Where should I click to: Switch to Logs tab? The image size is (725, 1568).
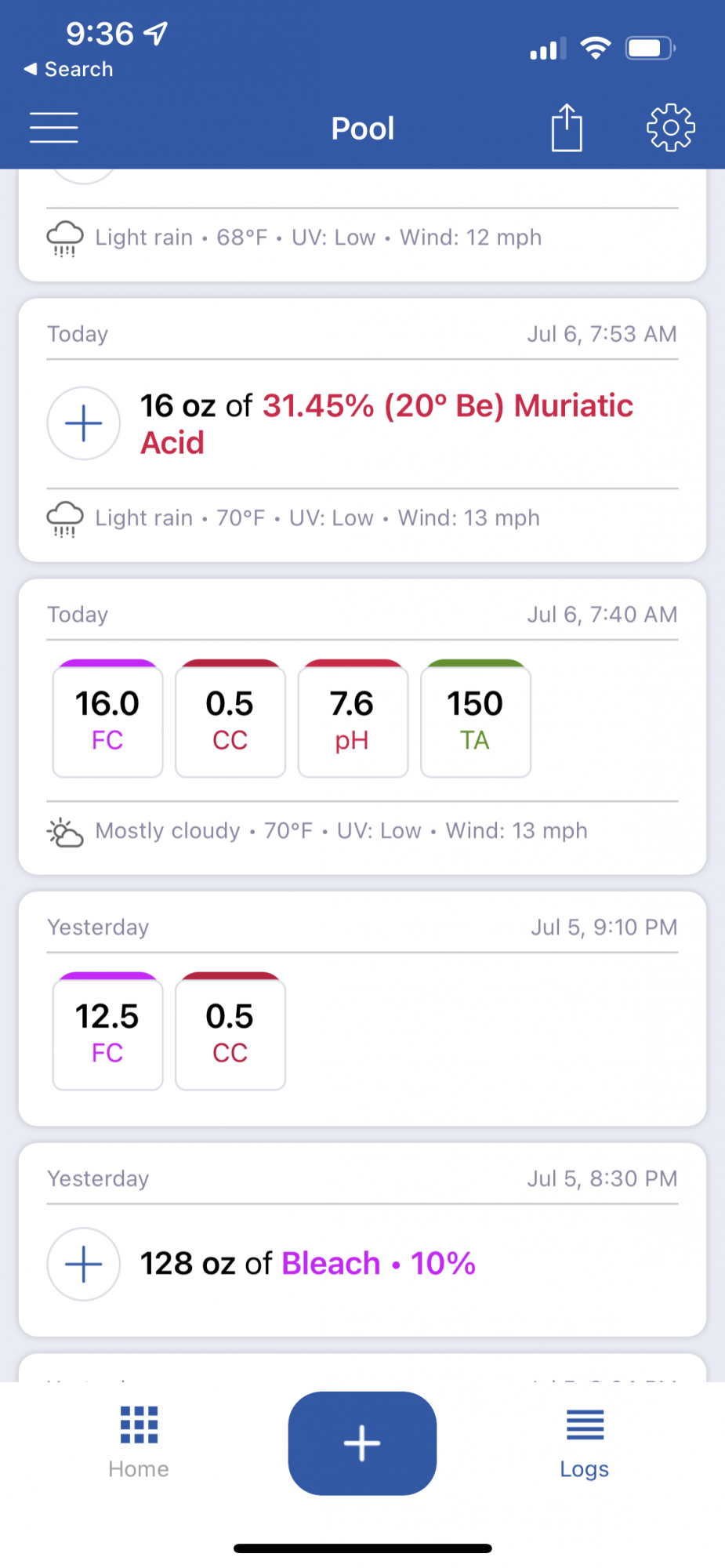[585, 1443]
